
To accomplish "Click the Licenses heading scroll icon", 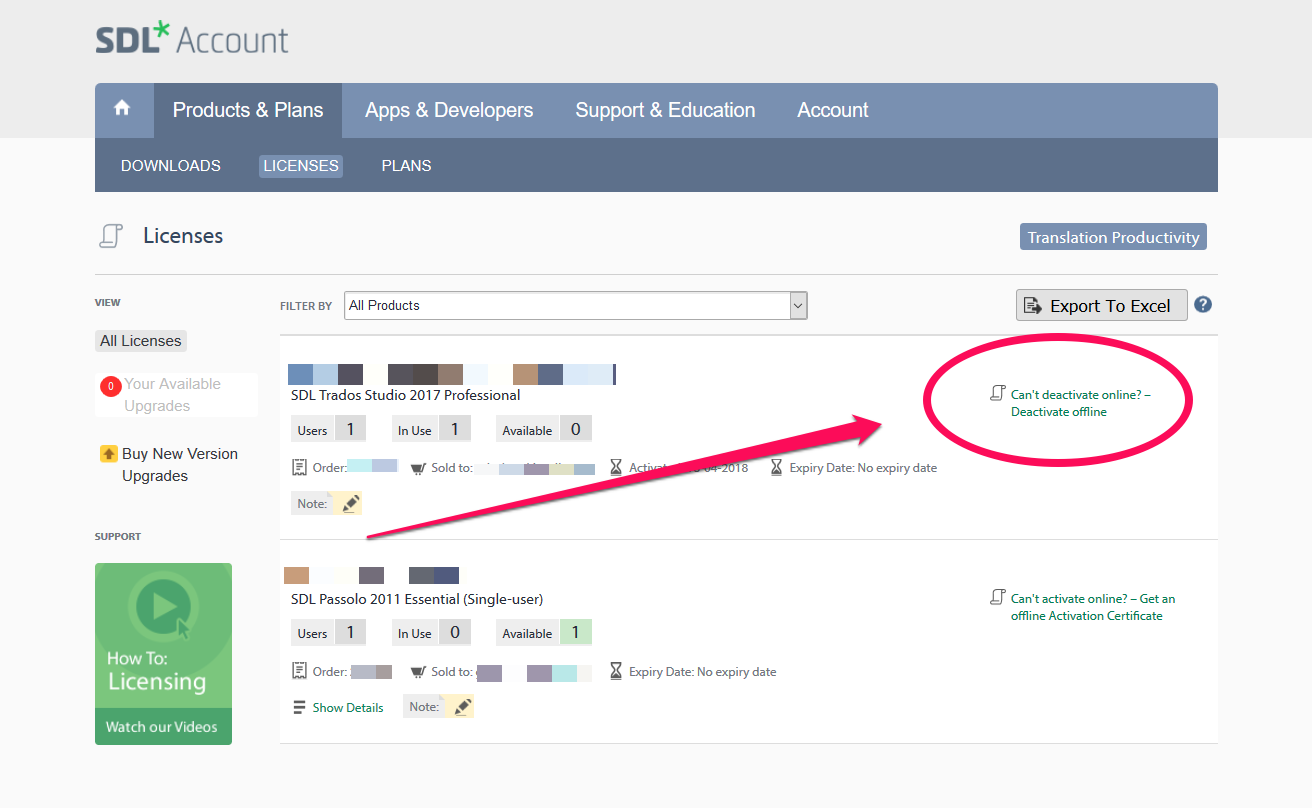I will [111, 236].
